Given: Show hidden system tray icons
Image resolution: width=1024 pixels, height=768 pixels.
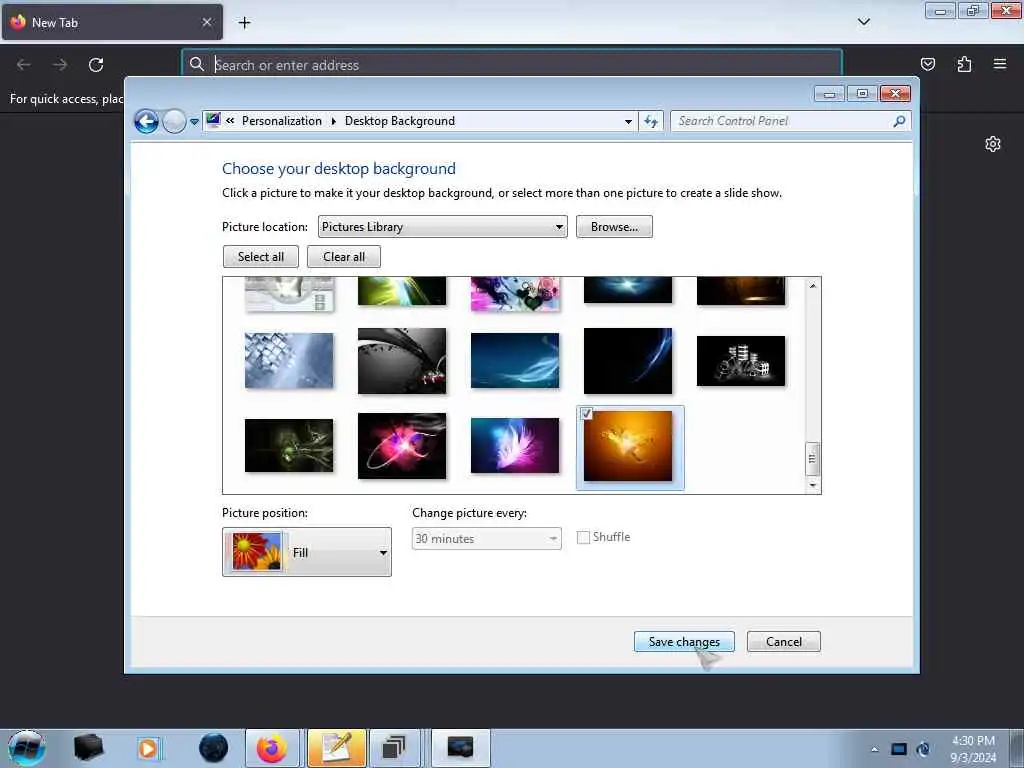Looking at the screenshot, I should (x=874, y=750).
